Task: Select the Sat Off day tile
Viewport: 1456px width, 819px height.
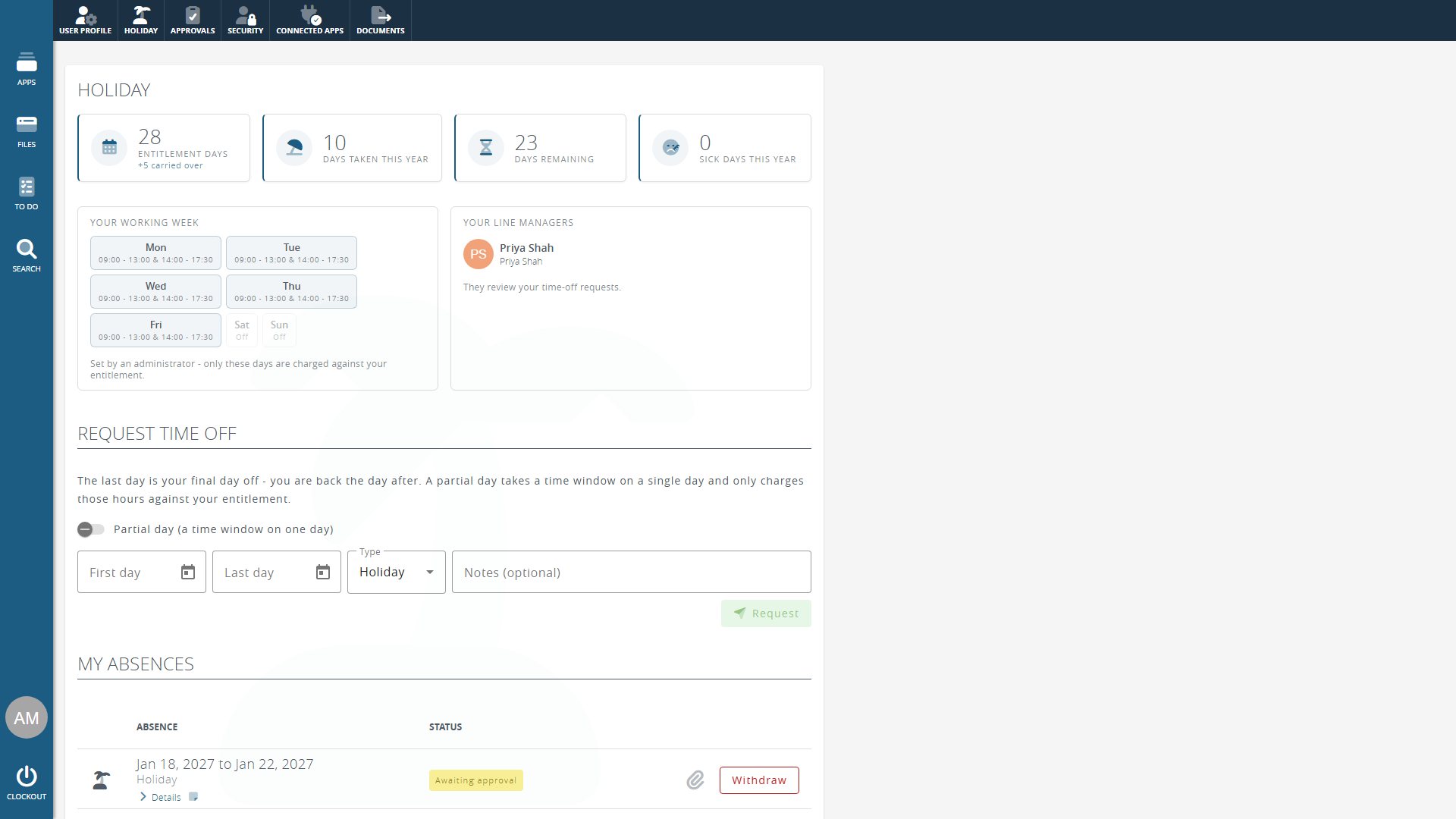Action: (242, 331)
